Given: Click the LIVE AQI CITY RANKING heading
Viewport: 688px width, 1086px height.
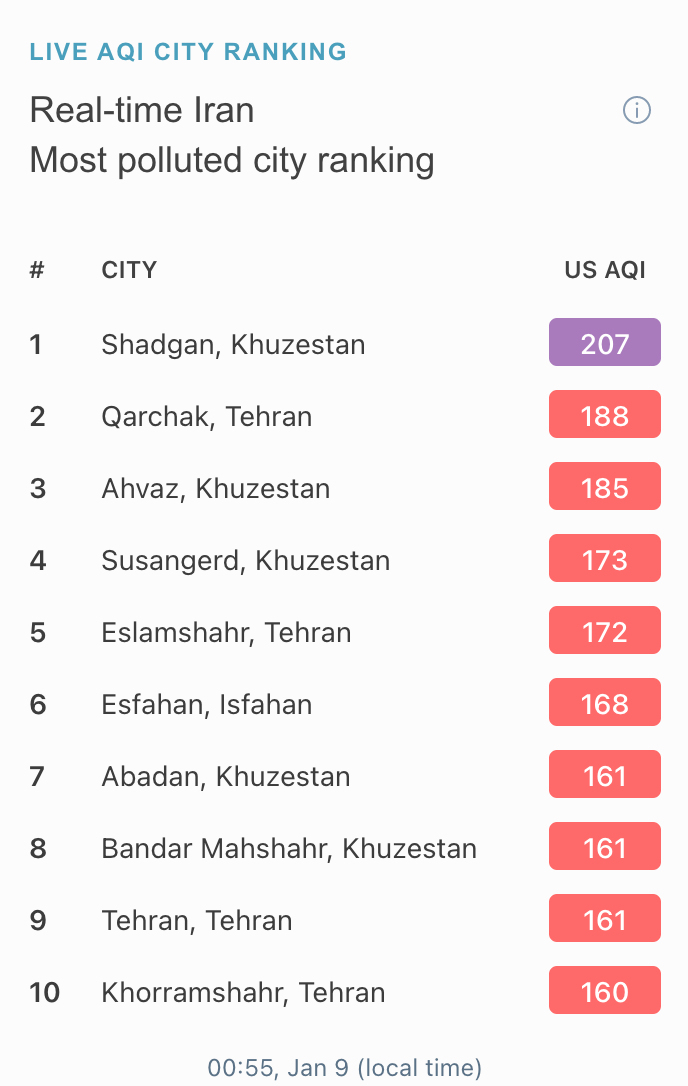Looking at the screenshot, I should coord(188,52).
